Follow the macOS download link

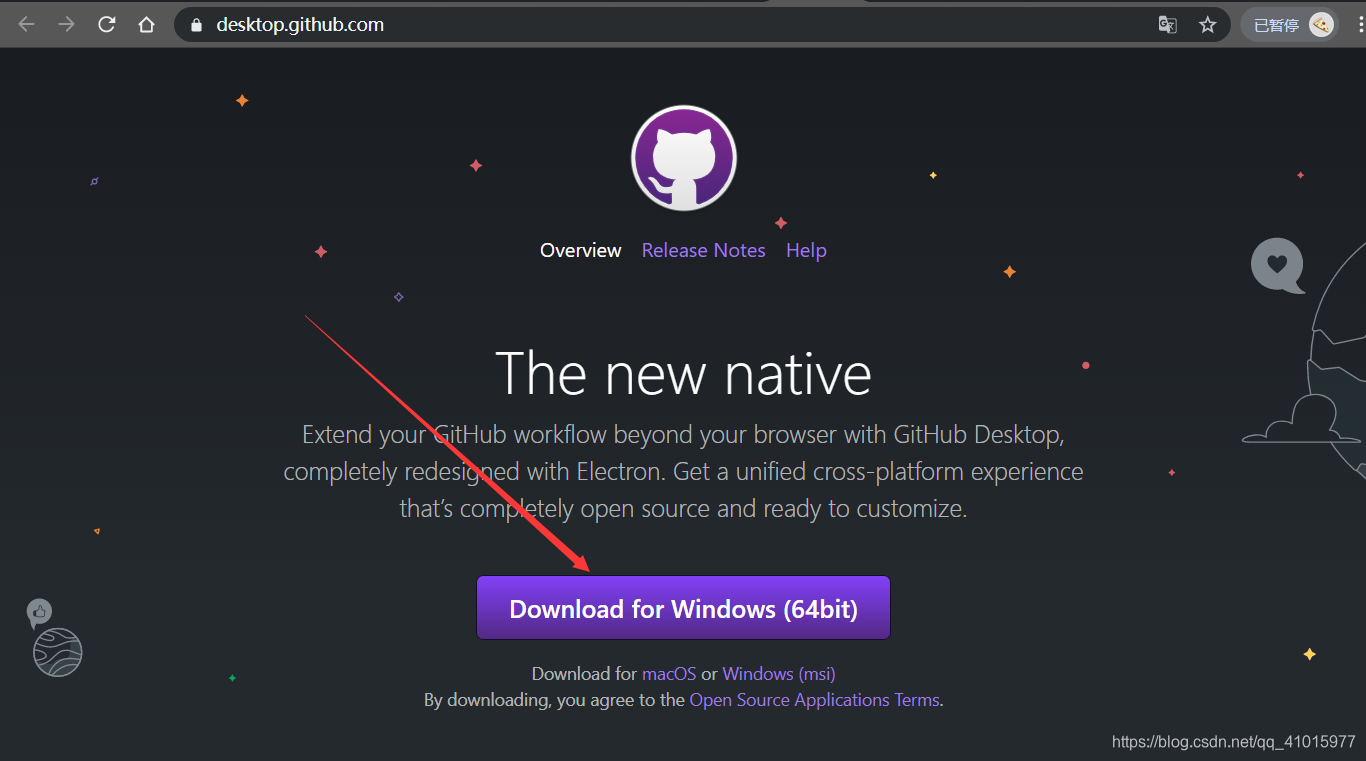pos(669,674)
